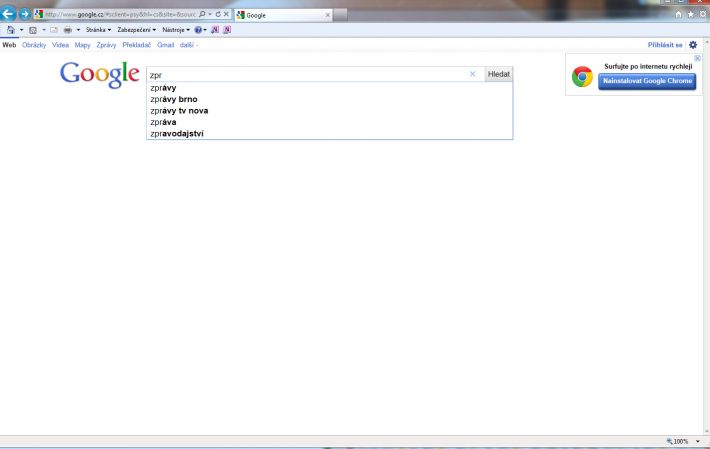Viewport: 710px width, 449px height.
Task: Open a new tab with blank tab button
Action: [340, 15]
